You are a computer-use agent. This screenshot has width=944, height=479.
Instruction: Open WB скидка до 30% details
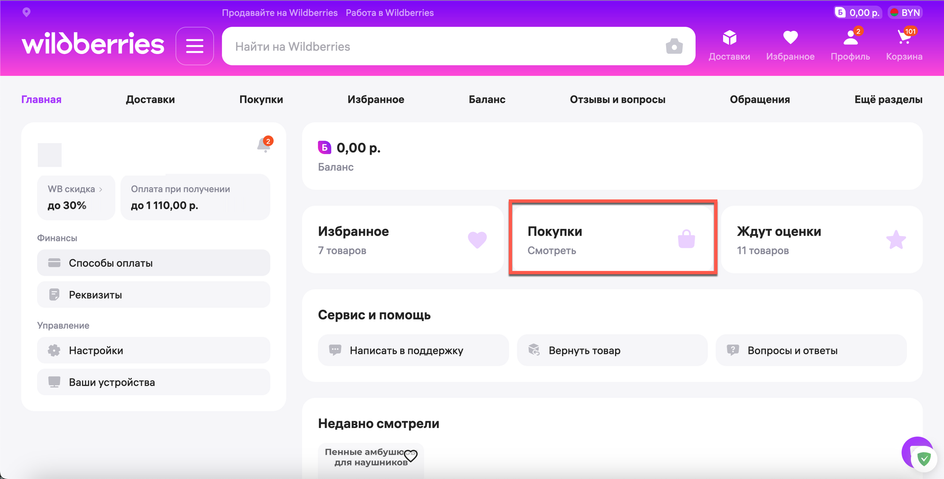point(76,197)
